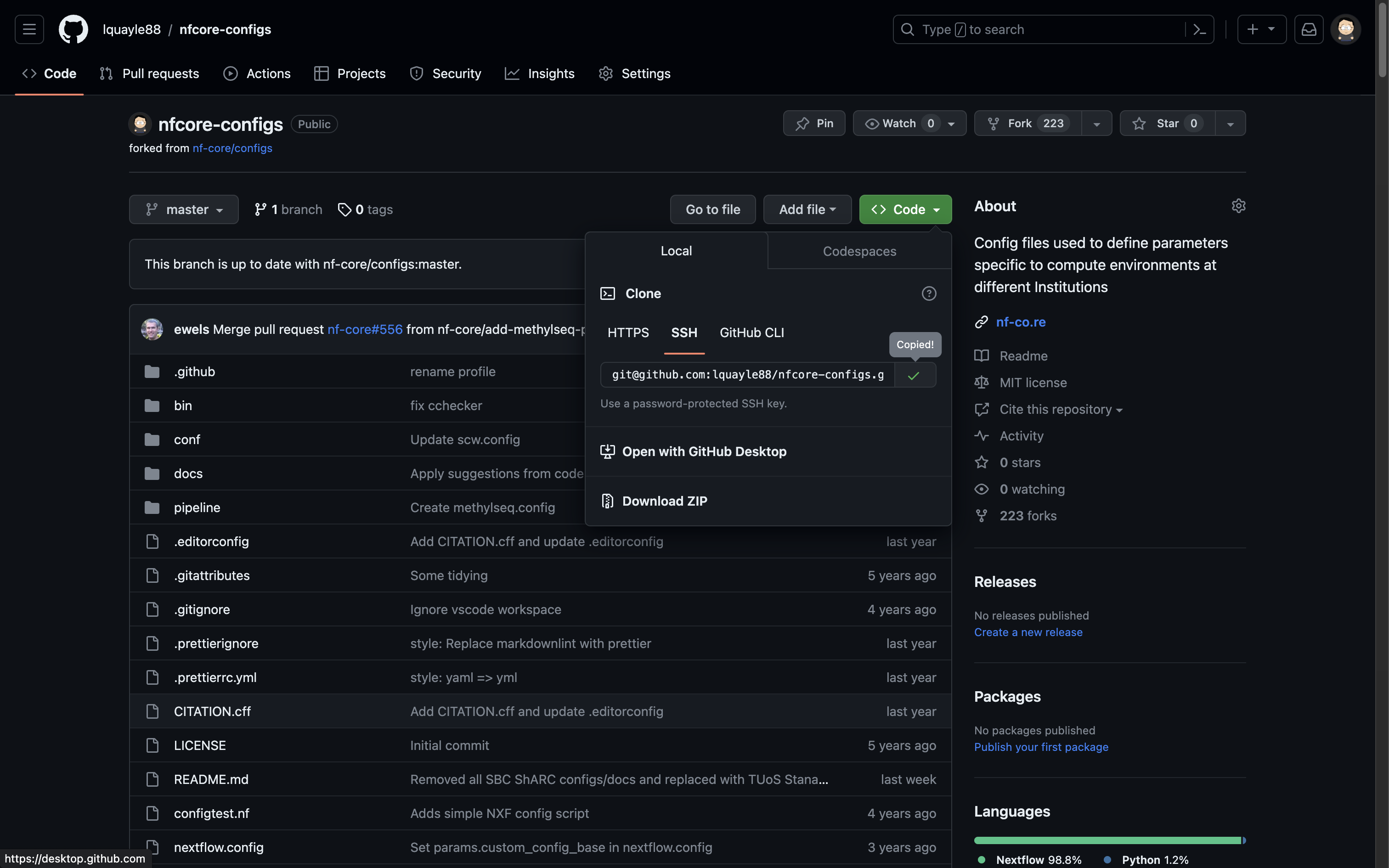Open the user profile avatar menu
Screen dimensions: 1389x868
pyautogui.click(x=1345, y=29)
